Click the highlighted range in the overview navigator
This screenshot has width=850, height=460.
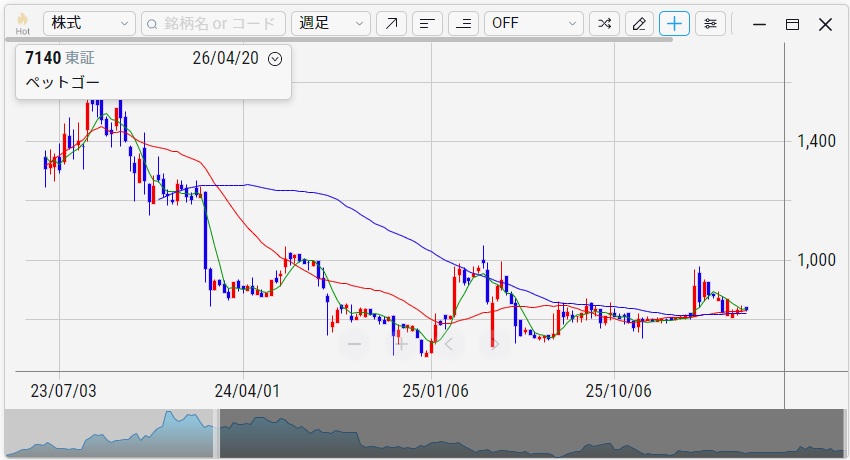click(110, 434)
